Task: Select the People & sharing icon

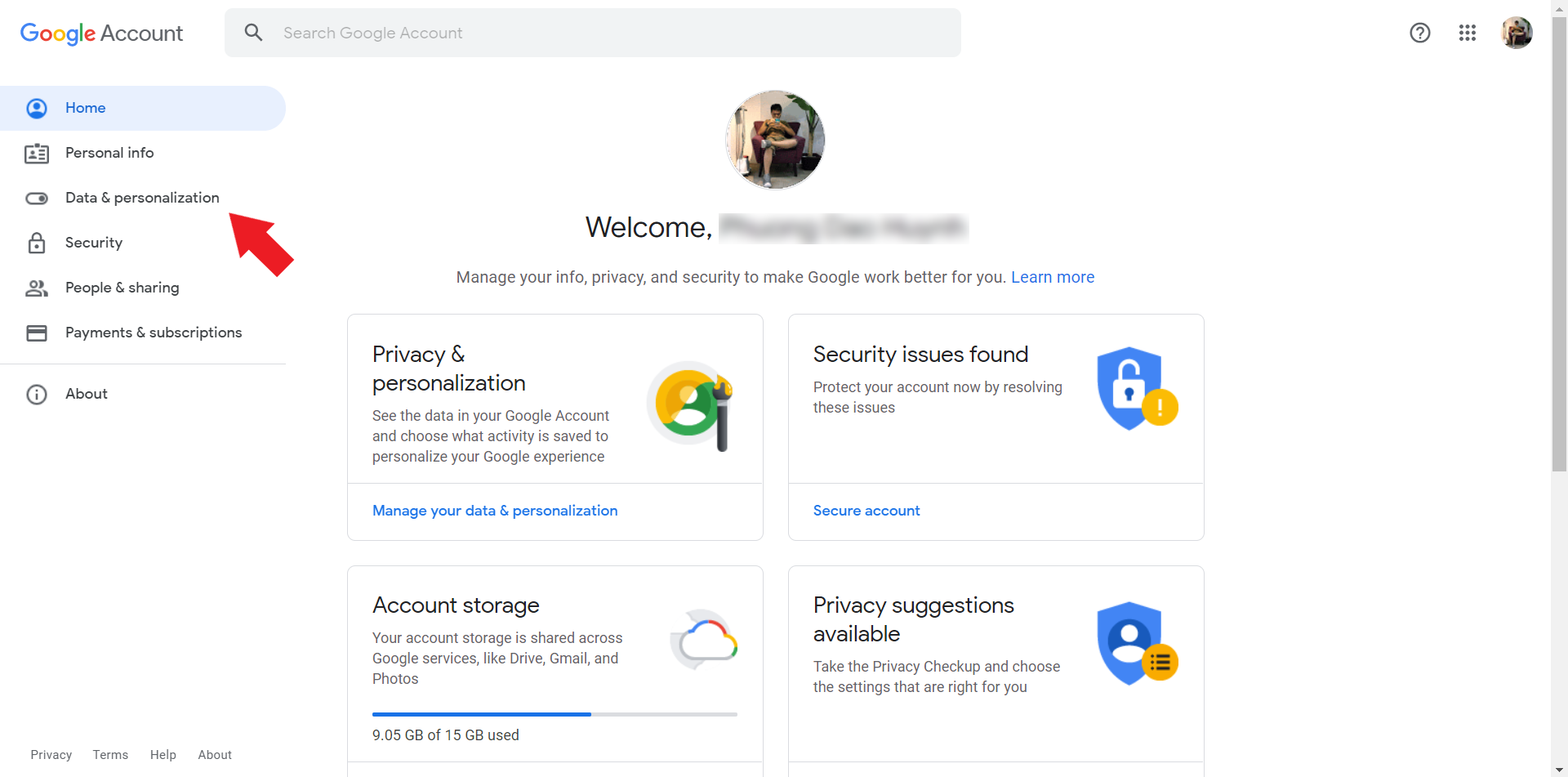Action: tap(37, 288)
